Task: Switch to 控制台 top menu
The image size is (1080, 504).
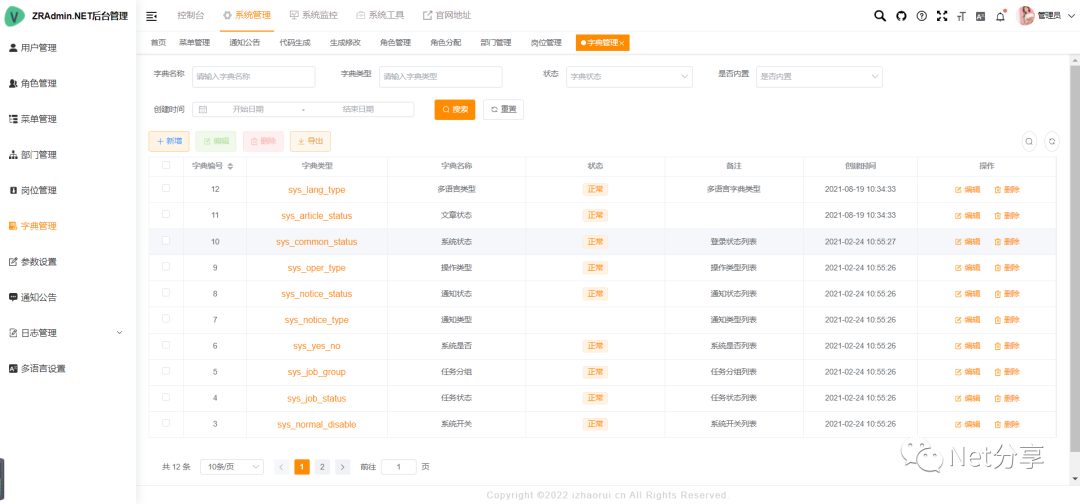Action: 190,15
